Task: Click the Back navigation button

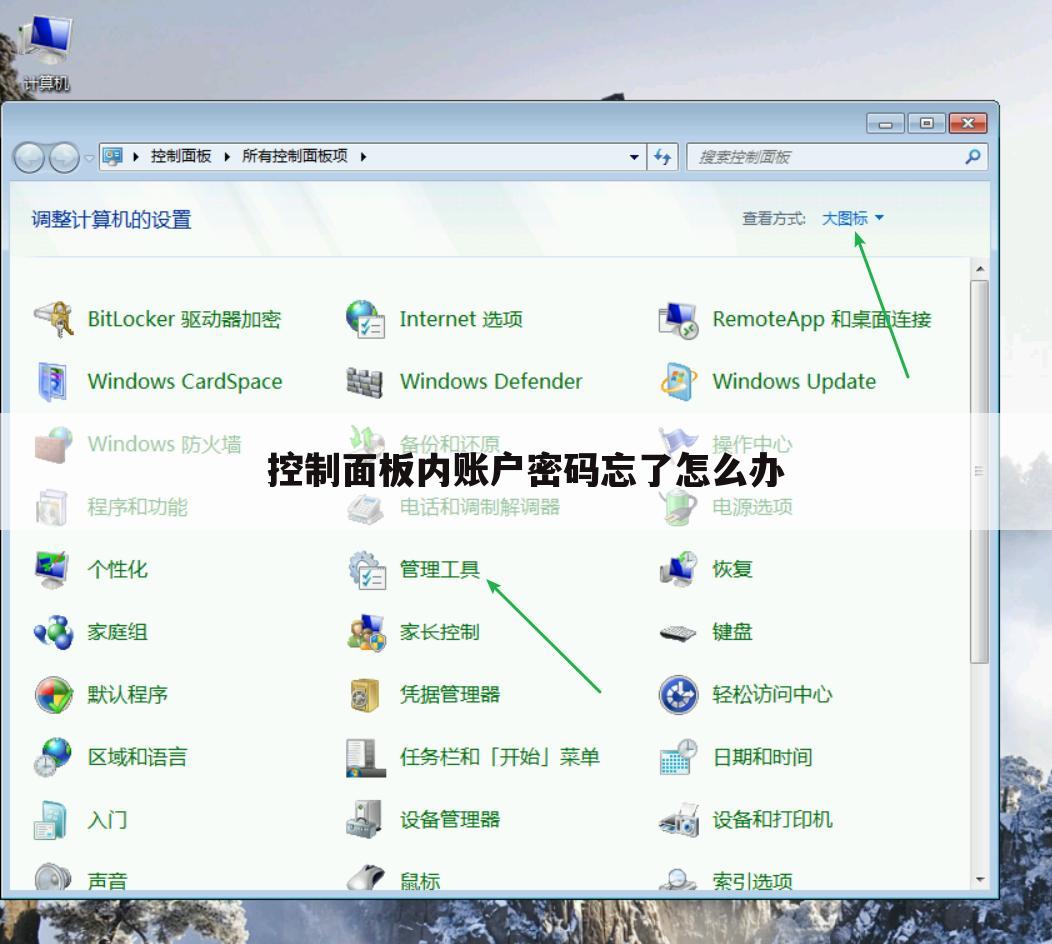Action: tap(29, 158)
